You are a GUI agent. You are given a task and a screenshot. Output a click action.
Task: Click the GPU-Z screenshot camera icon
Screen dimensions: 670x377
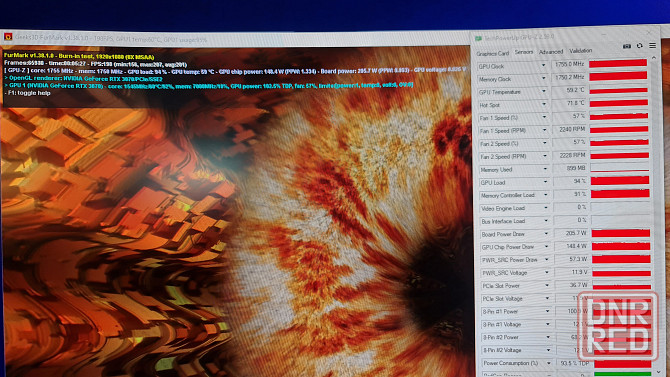point(626,46)
